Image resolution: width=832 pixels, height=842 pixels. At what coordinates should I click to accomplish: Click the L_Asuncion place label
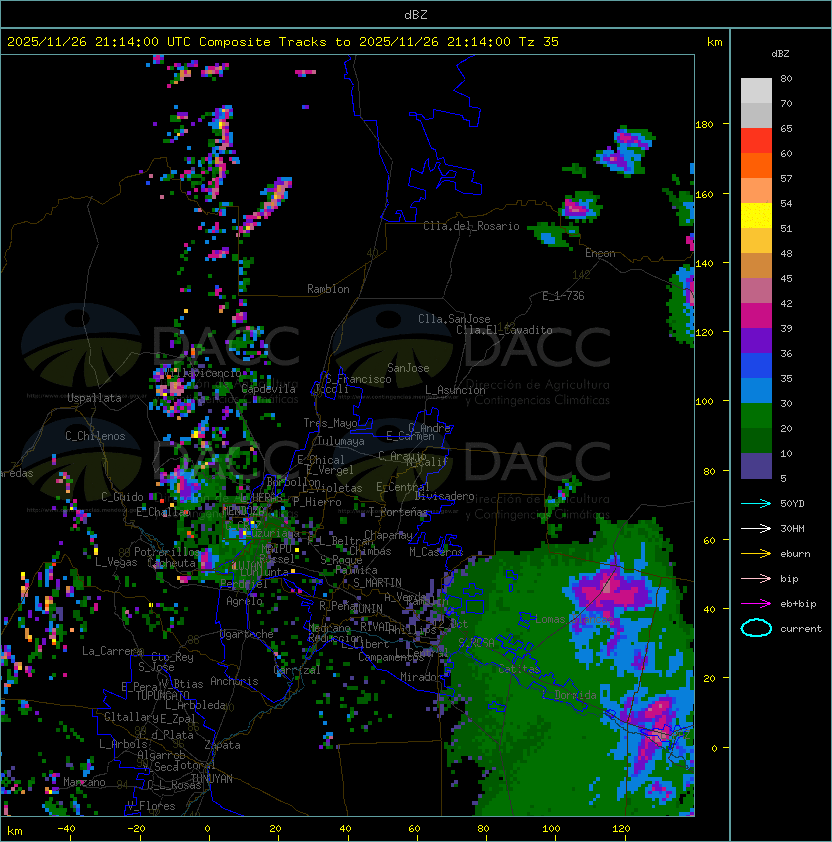tap(455, 390)
